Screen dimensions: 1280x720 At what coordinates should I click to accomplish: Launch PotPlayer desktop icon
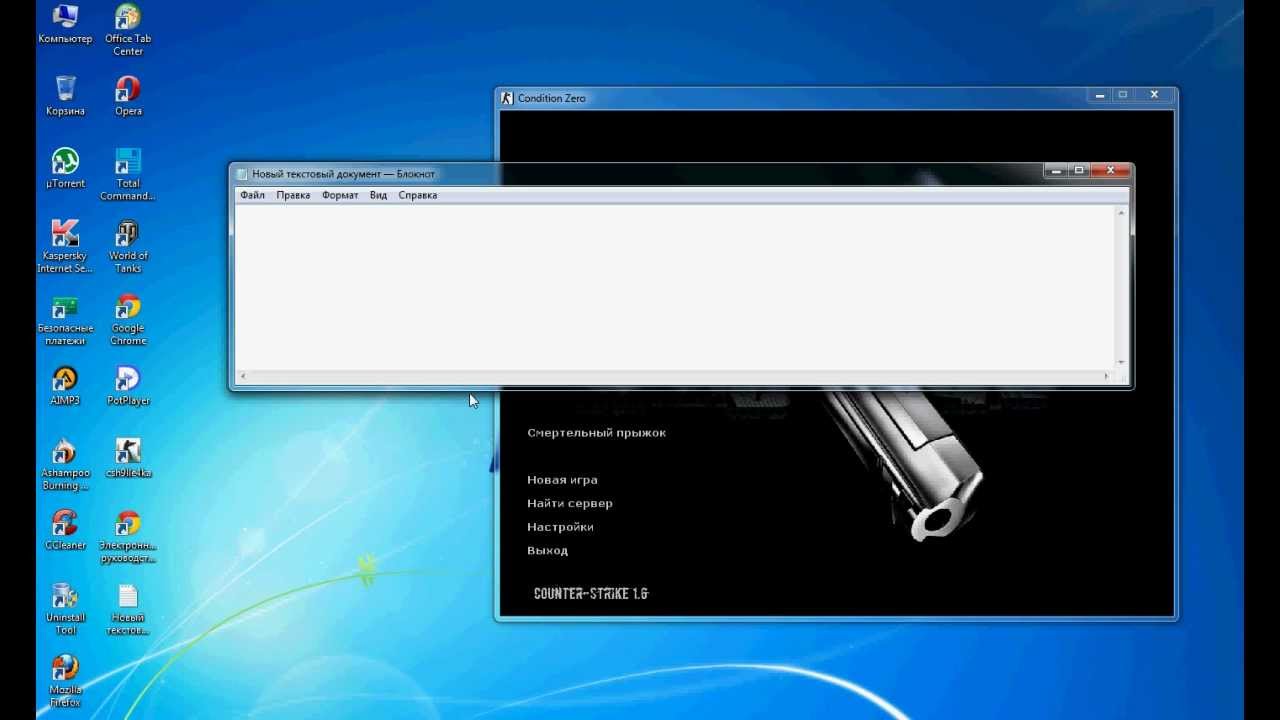tap(128, 385)
